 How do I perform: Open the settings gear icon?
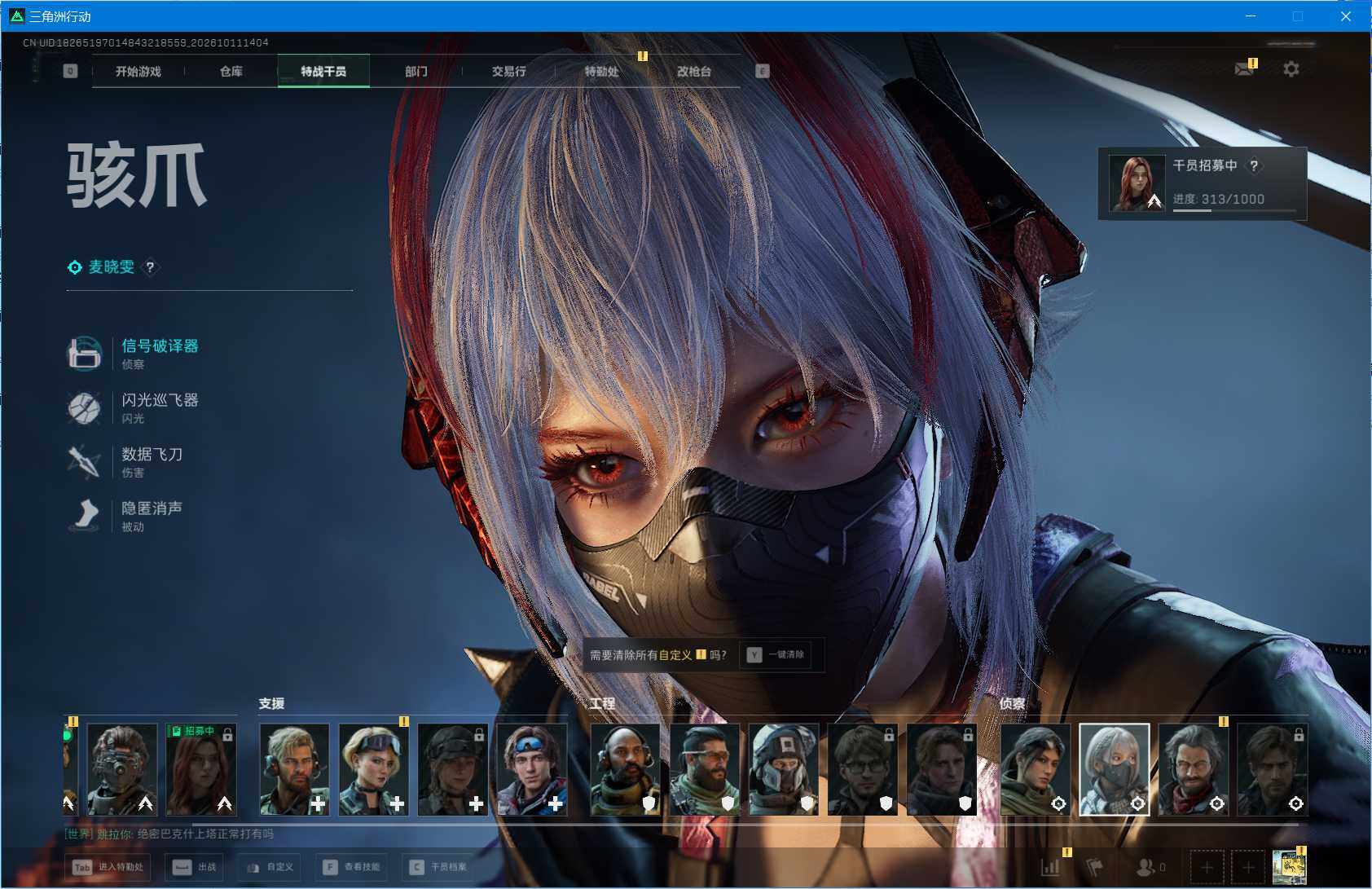1291,69
